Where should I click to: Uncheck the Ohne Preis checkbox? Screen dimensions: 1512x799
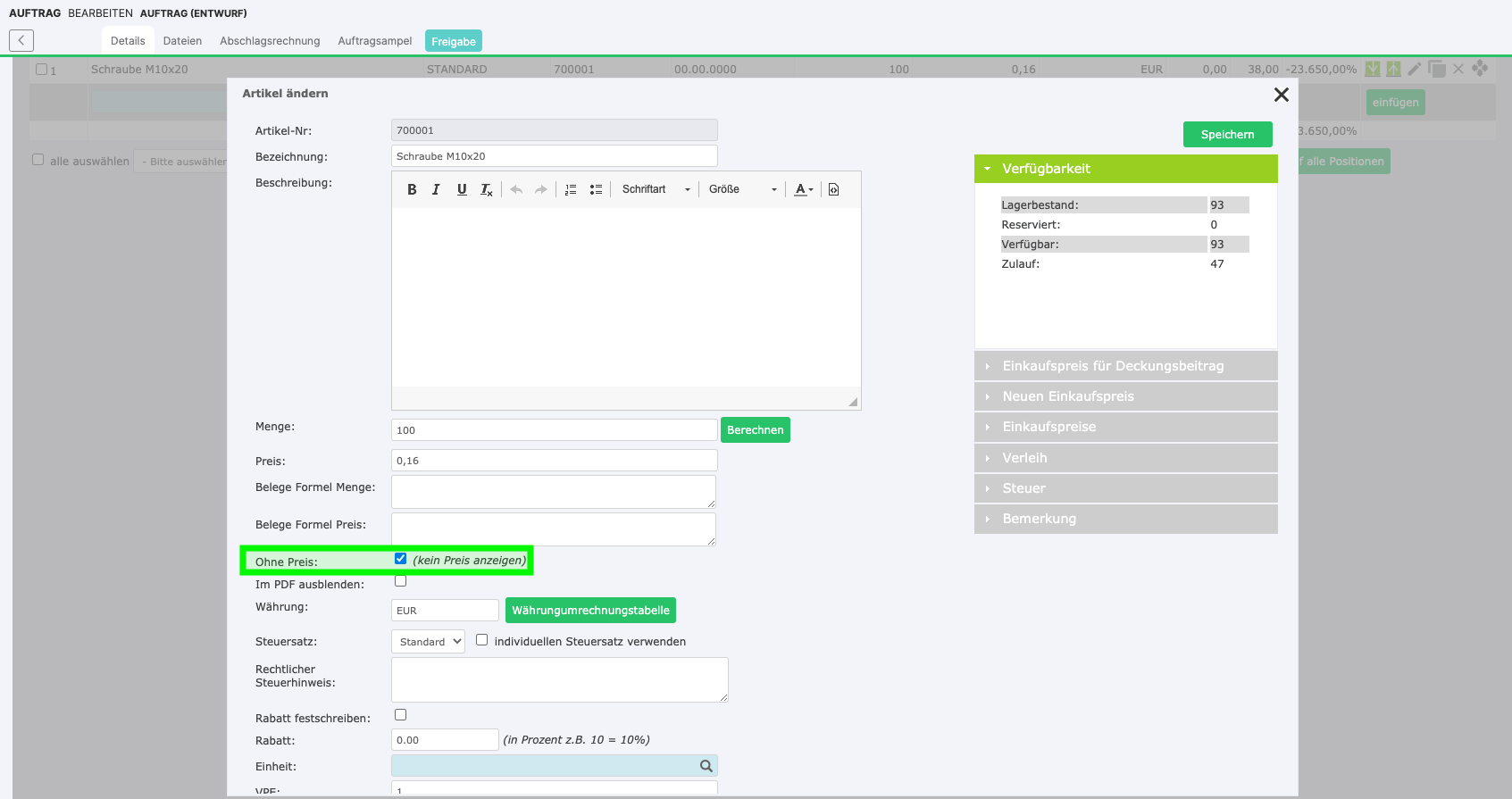point(401,559)
